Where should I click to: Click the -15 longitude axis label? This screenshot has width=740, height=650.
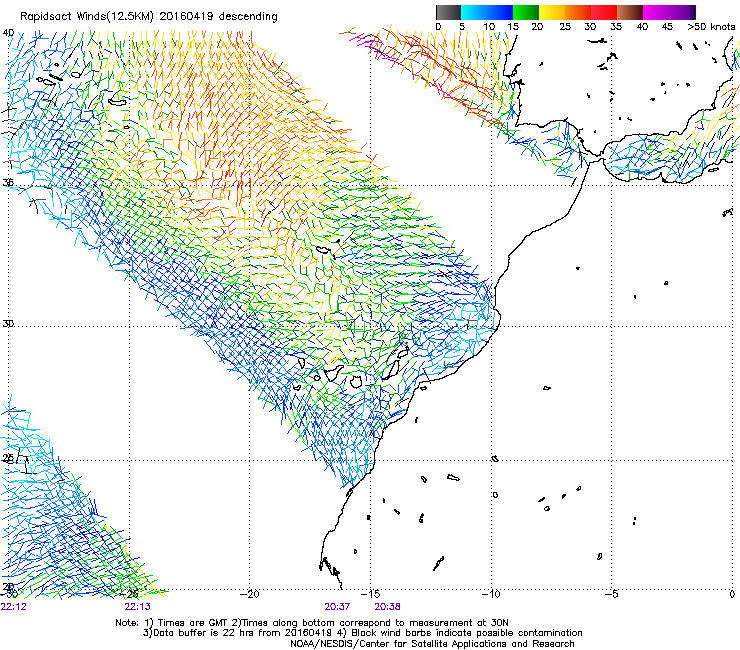pos(370,594)
